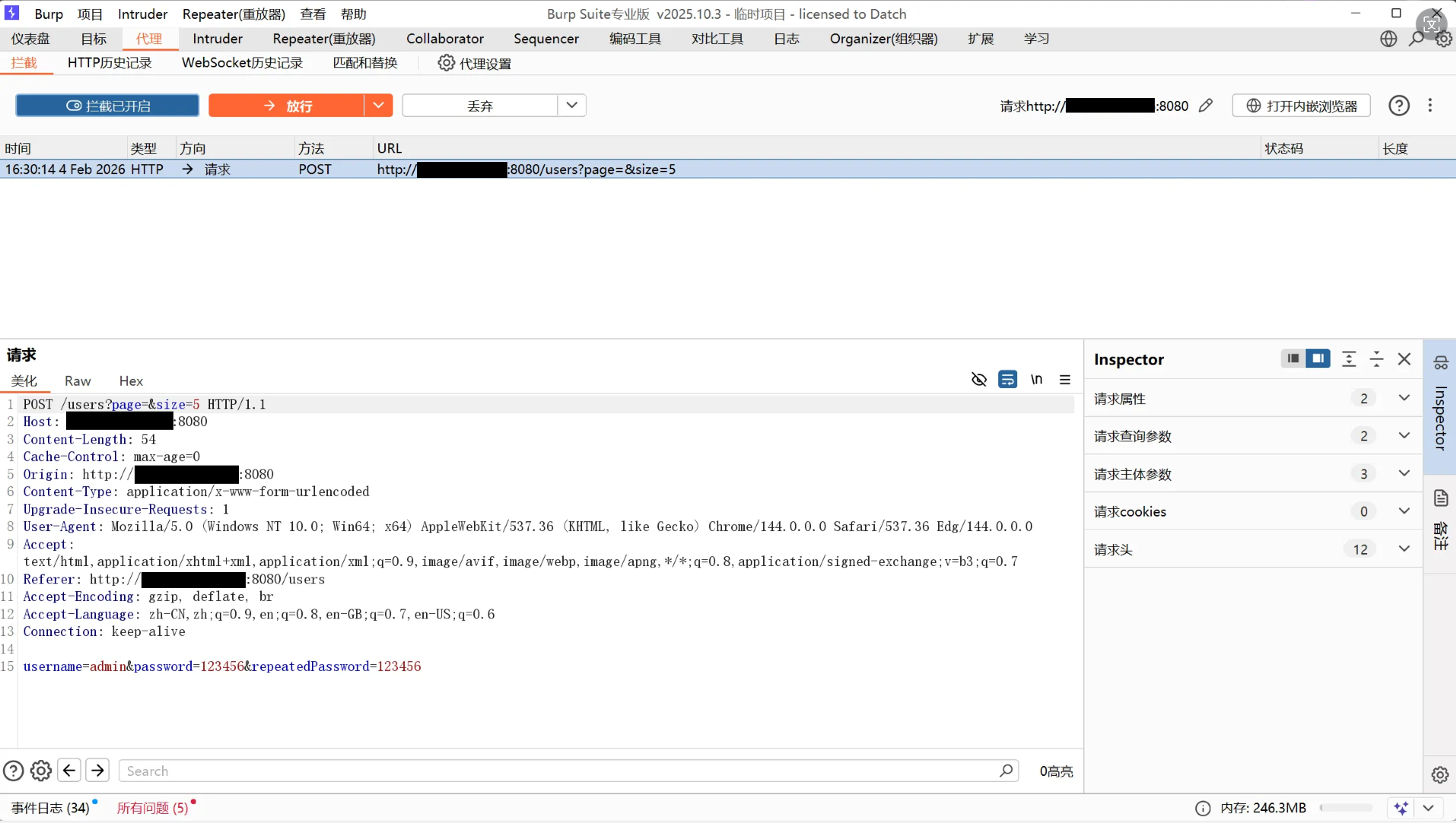Toggle word wrap in request editor

point(1008,380)
